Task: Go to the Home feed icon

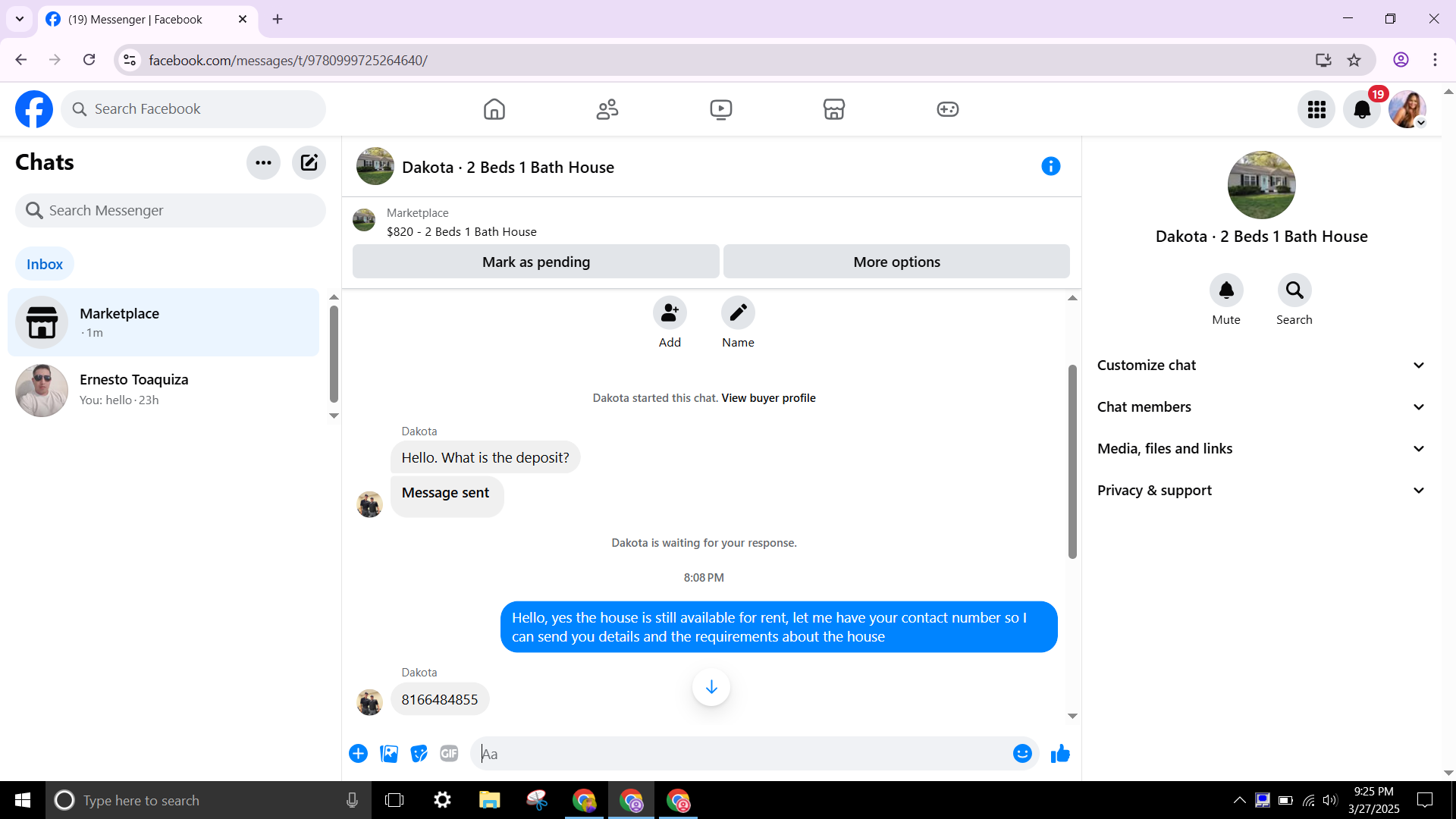Action: (x=494, y=109)
